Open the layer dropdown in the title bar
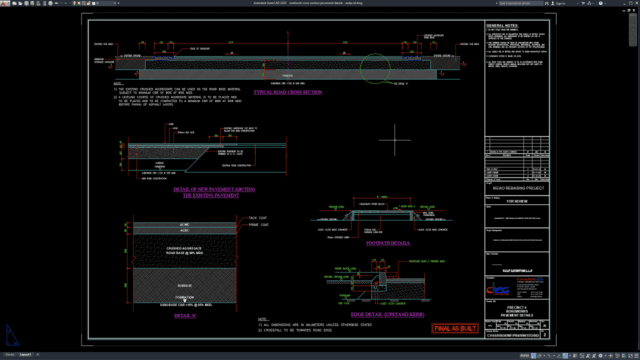This screenshot has height=360, width=640. 106,3
